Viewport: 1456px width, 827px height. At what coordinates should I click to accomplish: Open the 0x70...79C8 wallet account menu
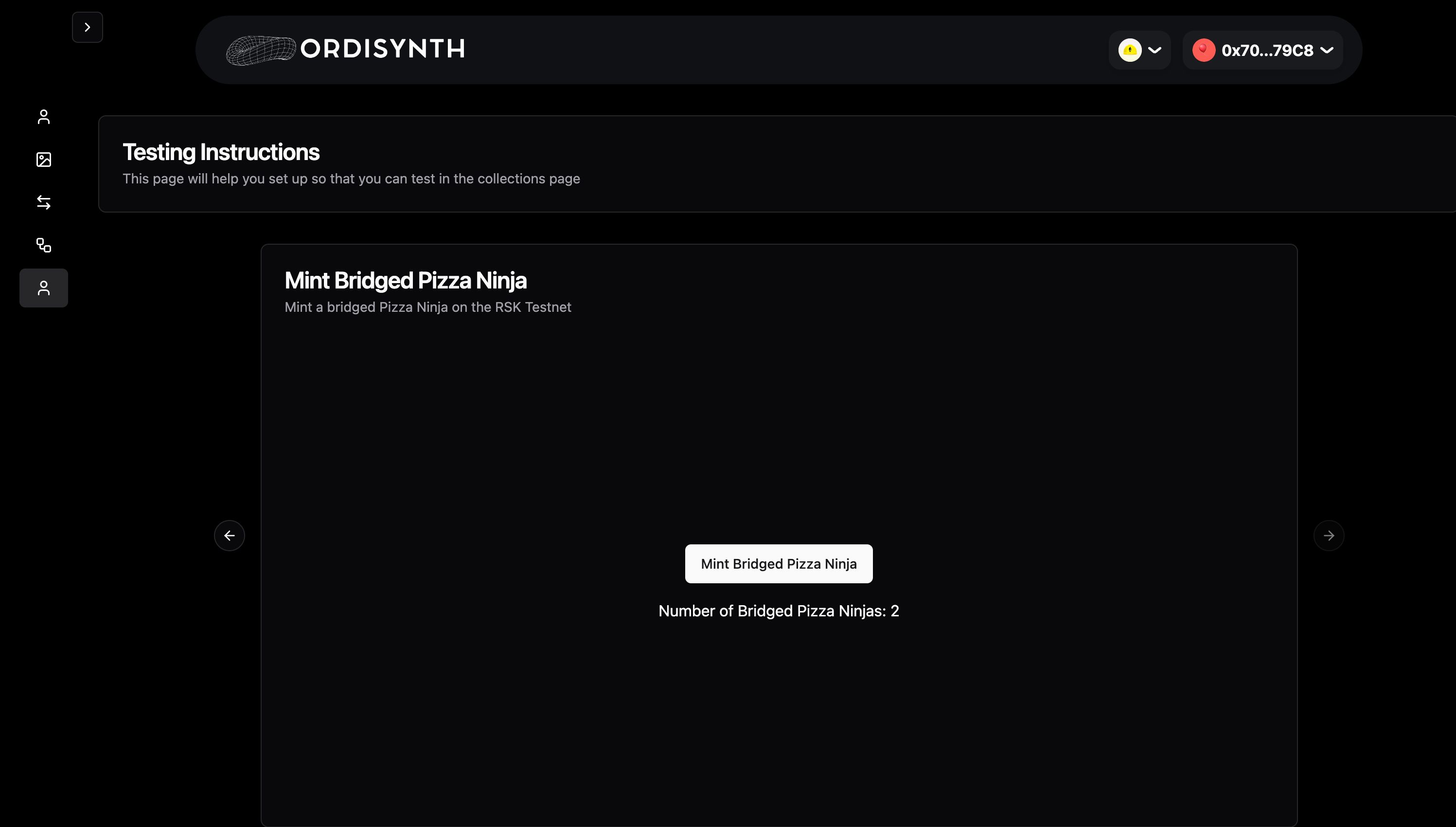tap(1262, 50)
